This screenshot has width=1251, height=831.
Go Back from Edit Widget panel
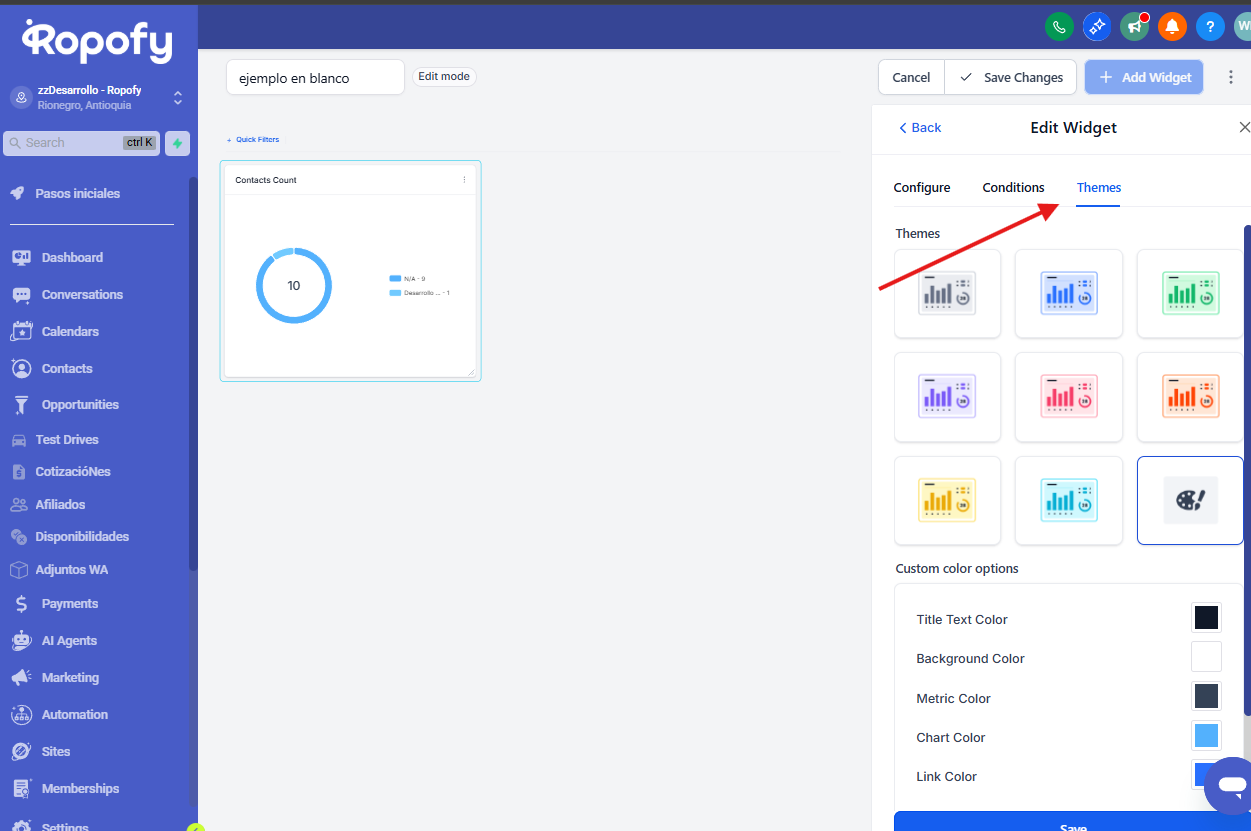coord(920,128)
